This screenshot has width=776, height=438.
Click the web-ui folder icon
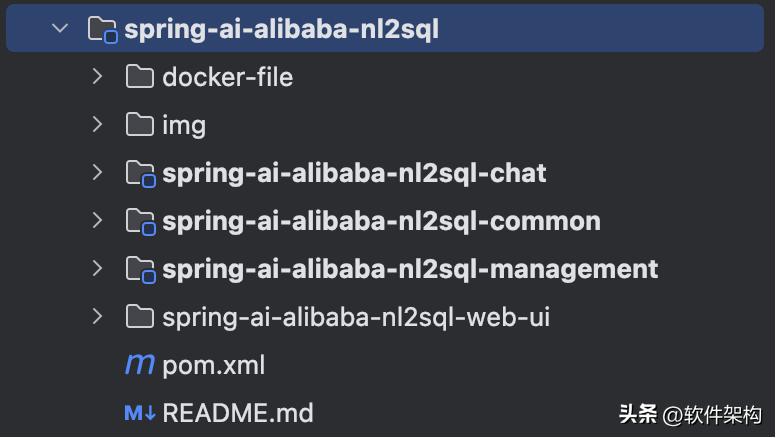tap(140, 317)
